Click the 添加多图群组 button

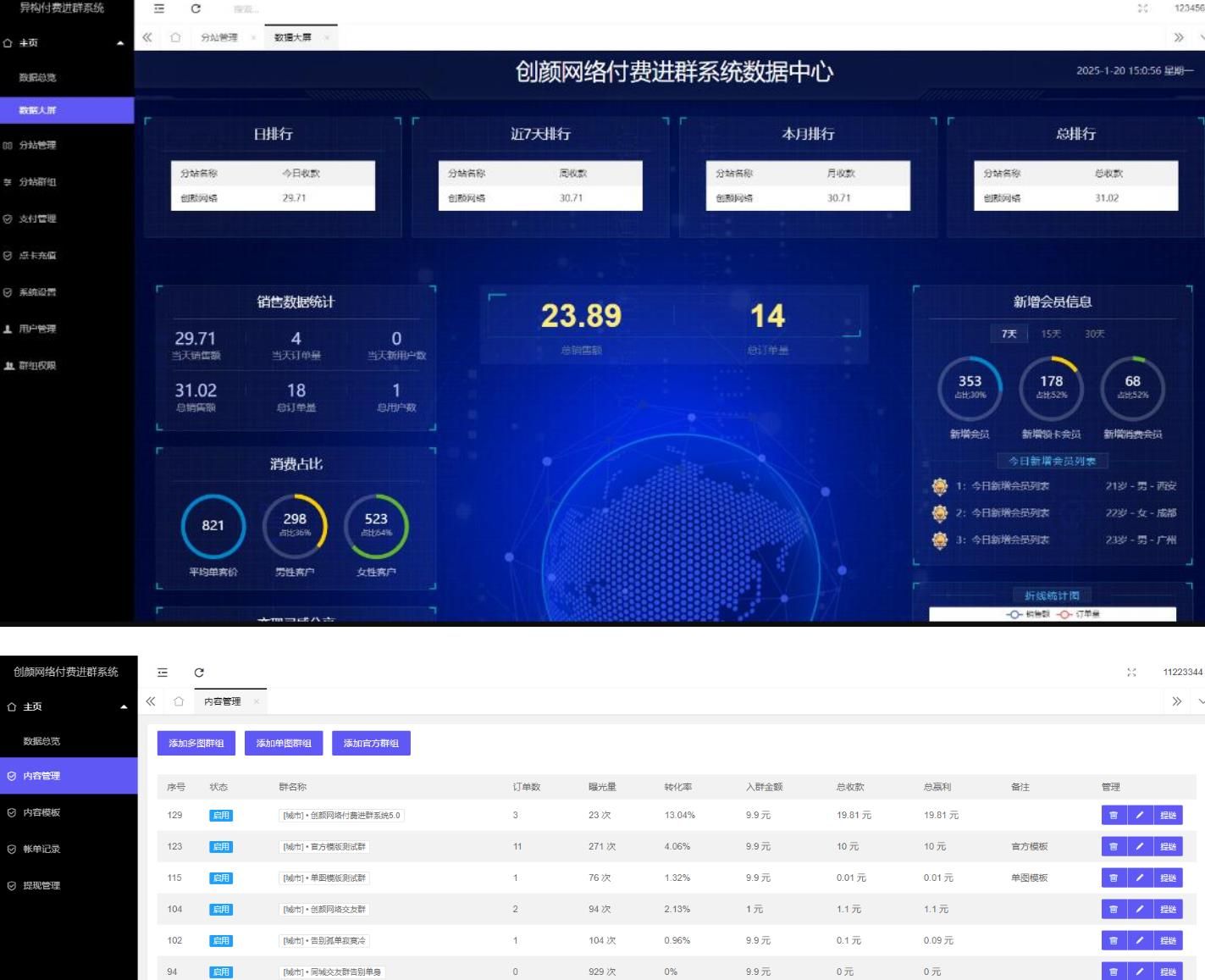pyautogui.click(x=196, y=743)
